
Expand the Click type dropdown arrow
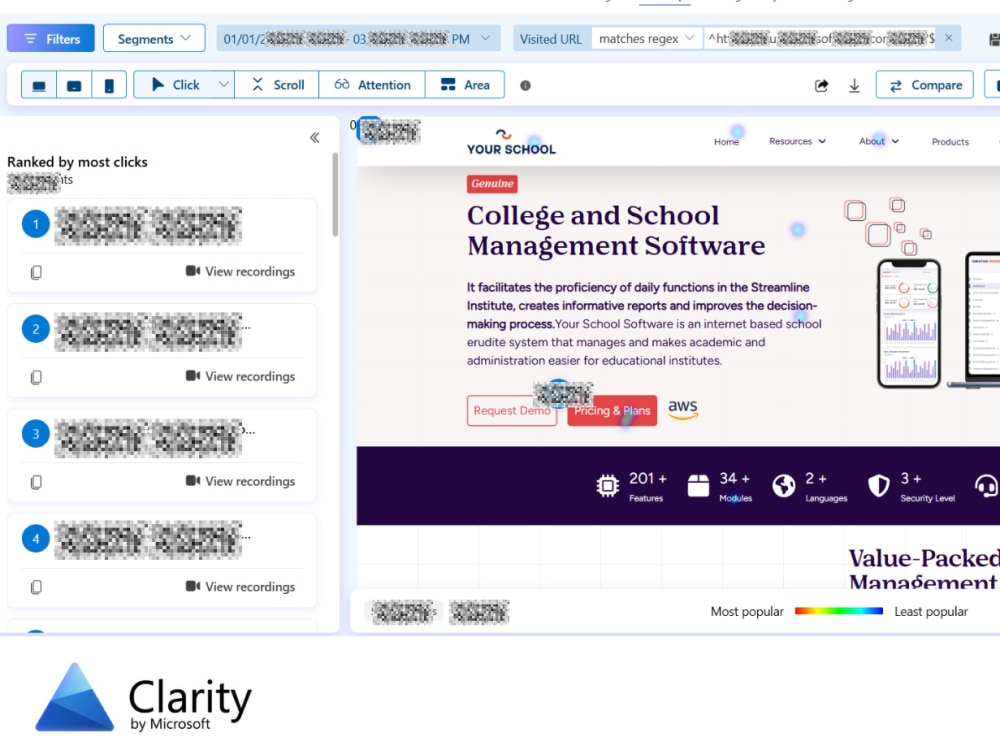click(x=223, y=84)
